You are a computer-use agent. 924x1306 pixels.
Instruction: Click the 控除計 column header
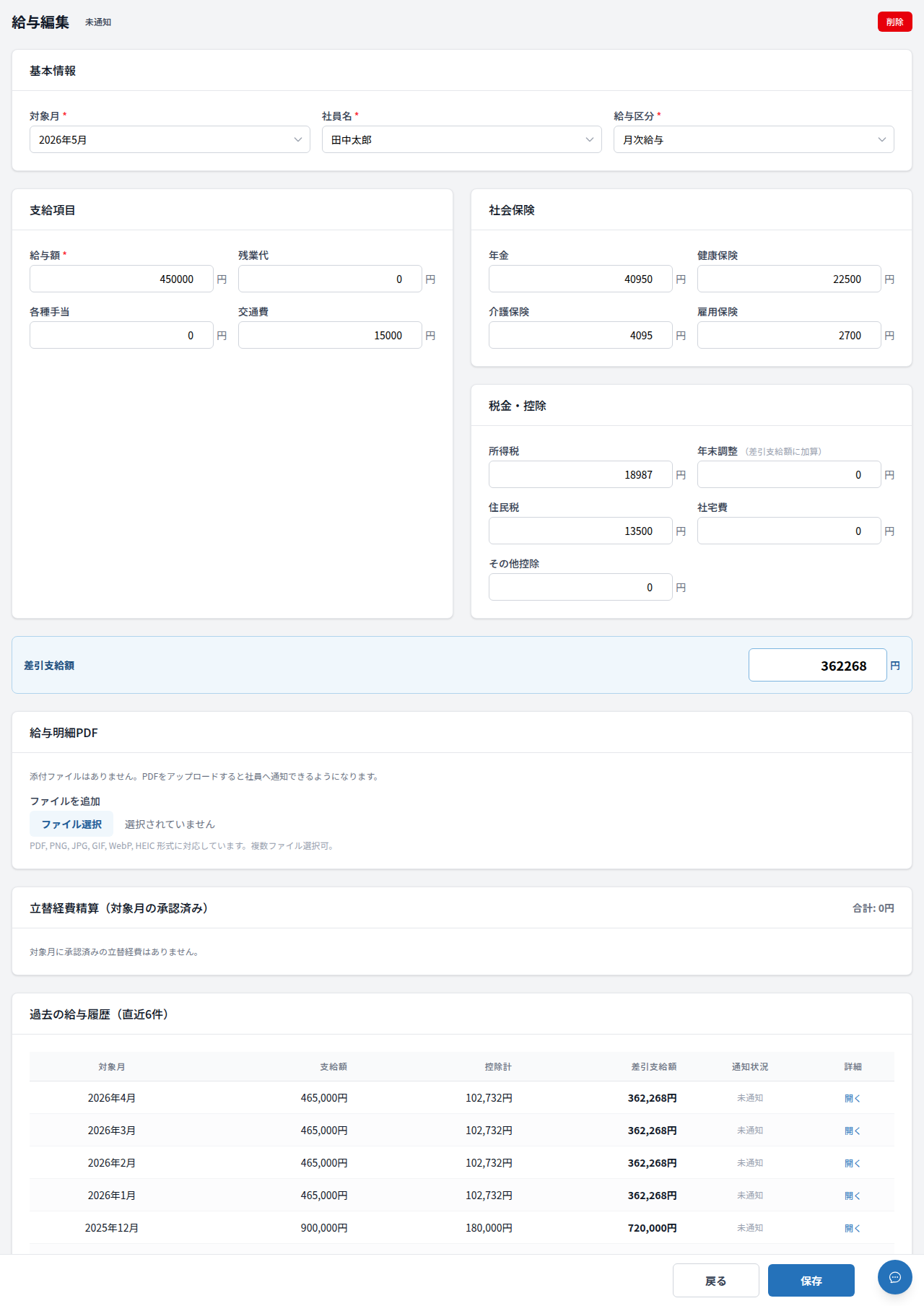[x=498, y=1066]
